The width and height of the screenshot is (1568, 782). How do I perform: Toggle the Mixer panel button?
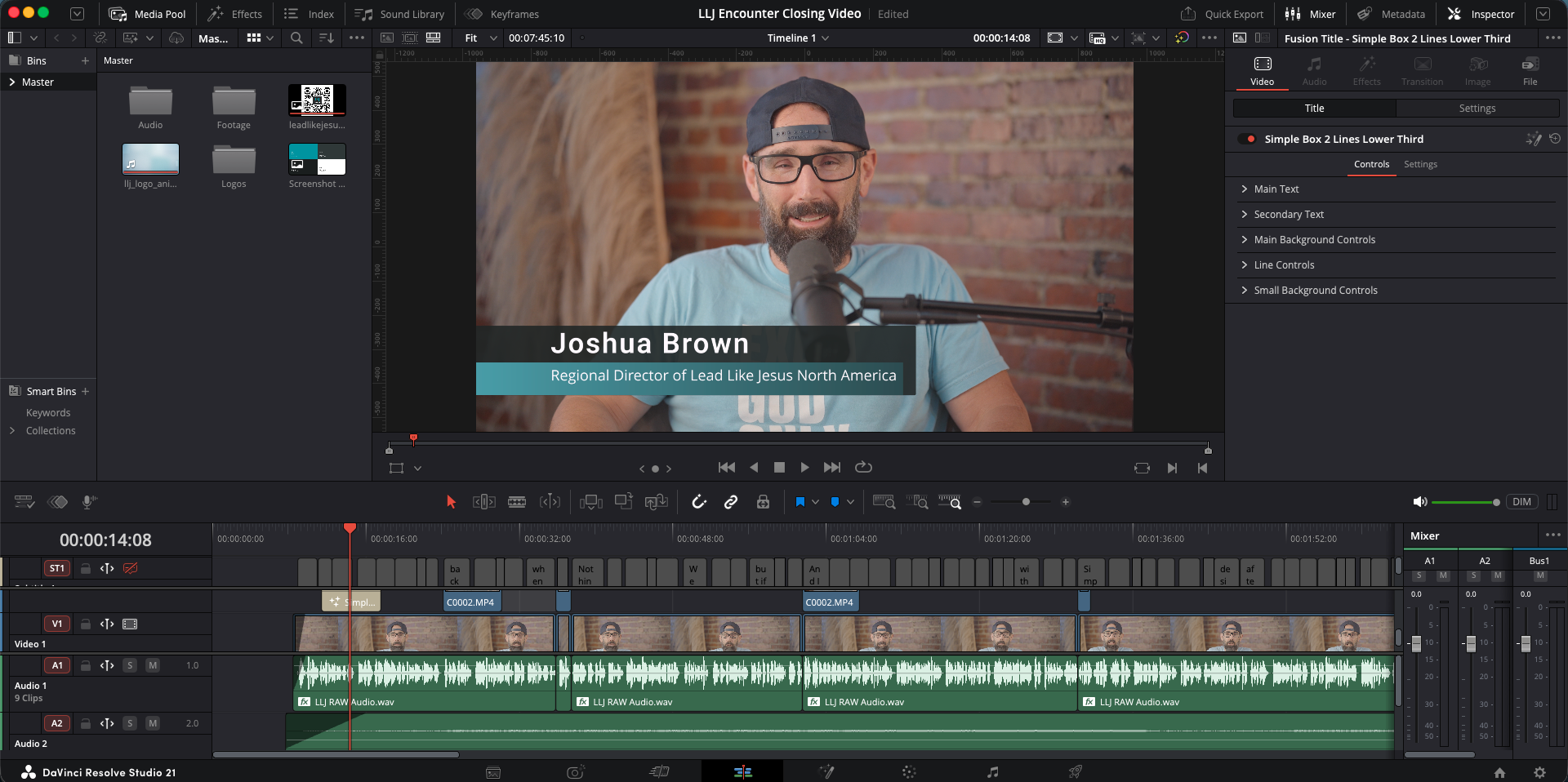(x=1311, y=14)
